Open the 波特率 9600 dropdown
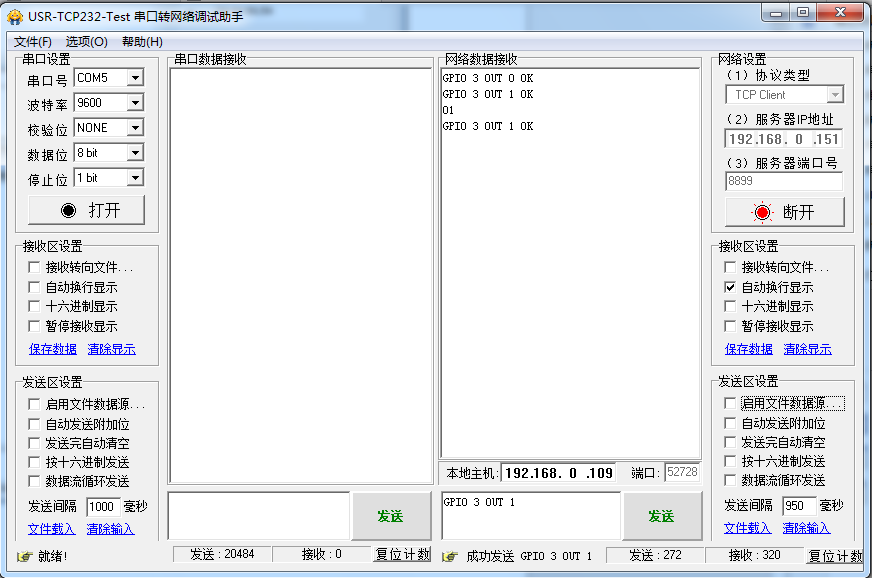 [135, 103]
